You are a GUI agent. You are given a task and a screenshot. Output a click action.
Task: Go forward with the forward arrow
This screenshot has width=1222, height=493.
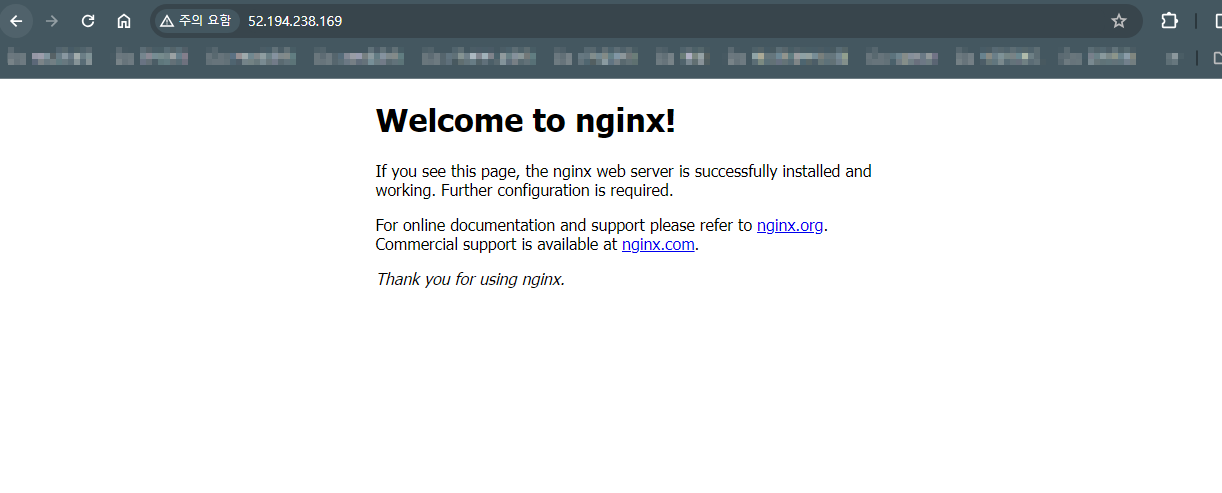(53, 21)
